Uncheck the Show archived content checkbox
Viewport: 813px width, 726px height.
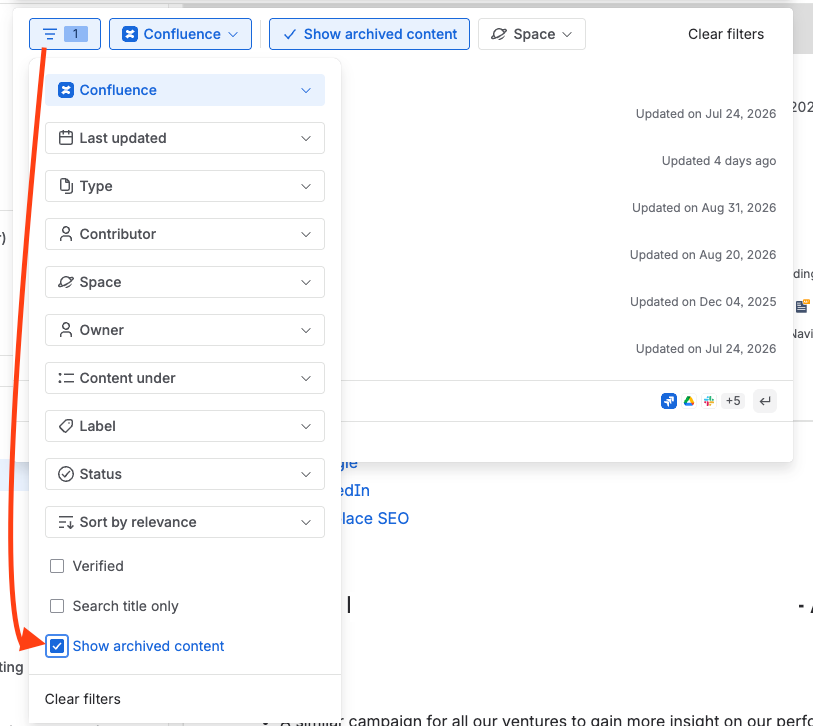coord(57,646)
